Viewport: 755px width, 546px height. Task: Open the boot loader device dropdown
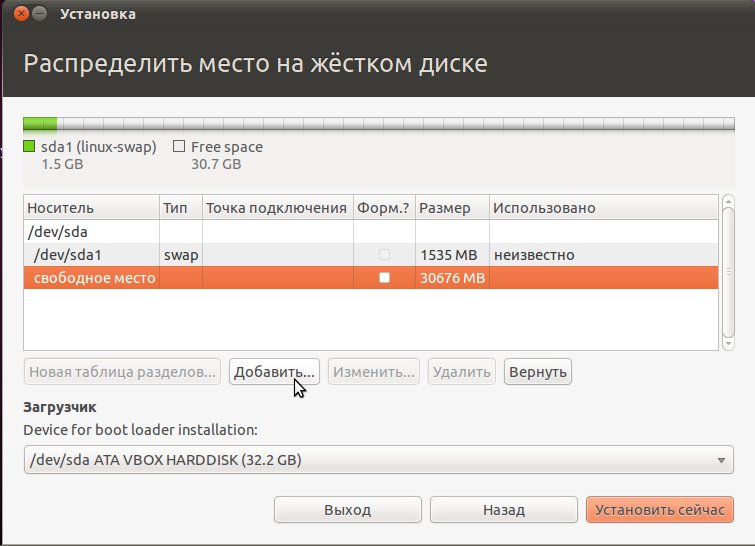[x=378, y=460]
